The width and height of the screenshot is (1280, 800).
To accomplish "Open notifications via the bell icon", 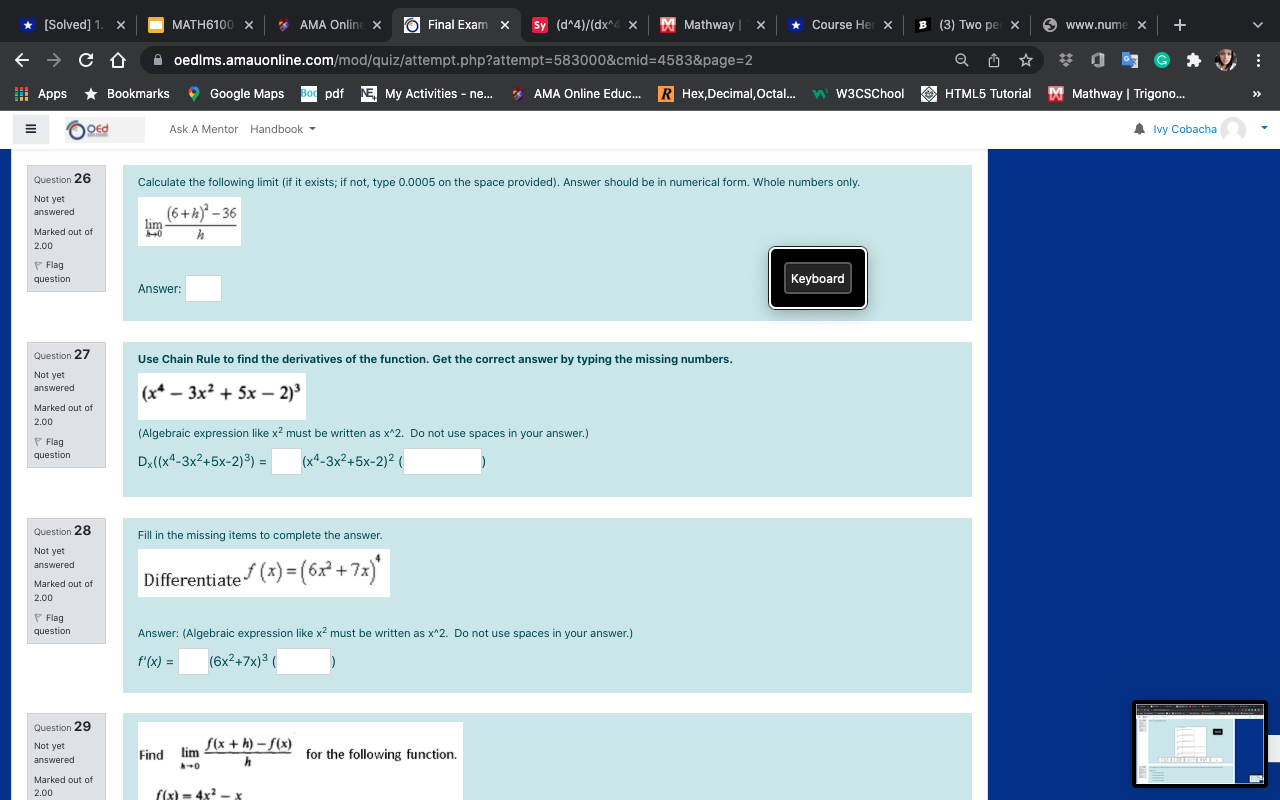I will (x=1139, y=128).
